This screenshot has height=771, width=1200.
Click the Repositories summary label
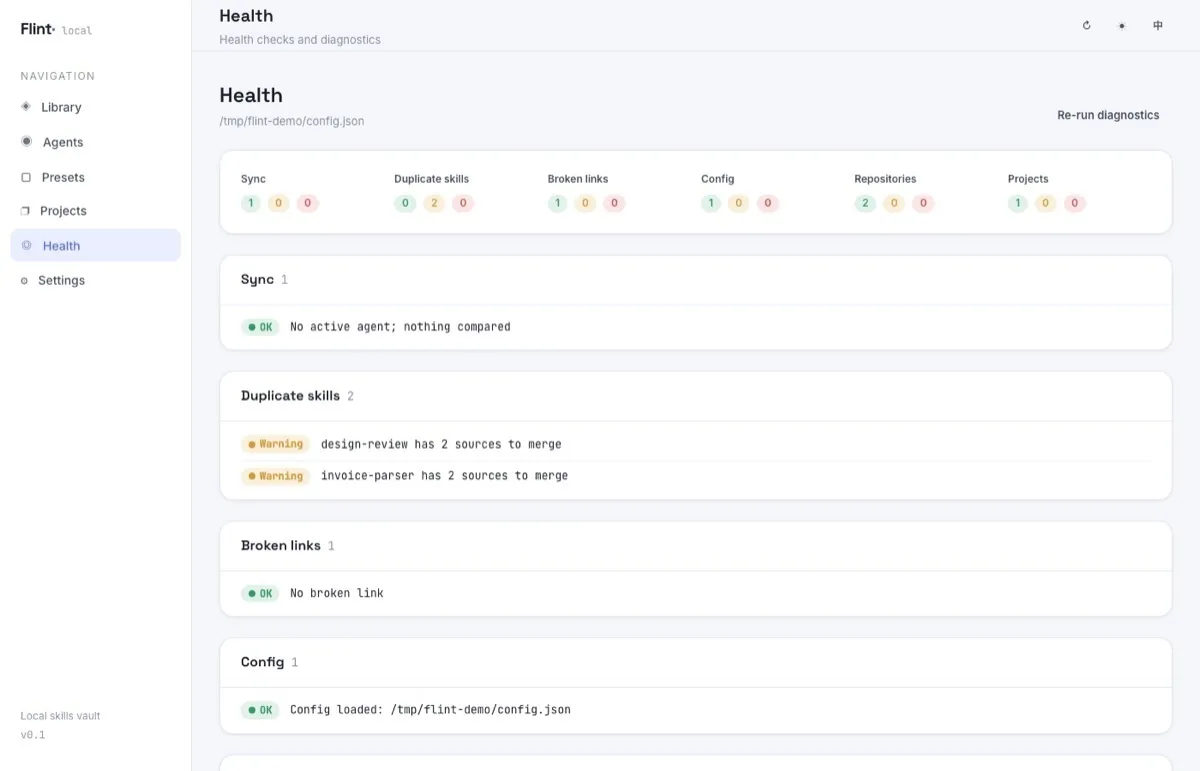[885, 179]
